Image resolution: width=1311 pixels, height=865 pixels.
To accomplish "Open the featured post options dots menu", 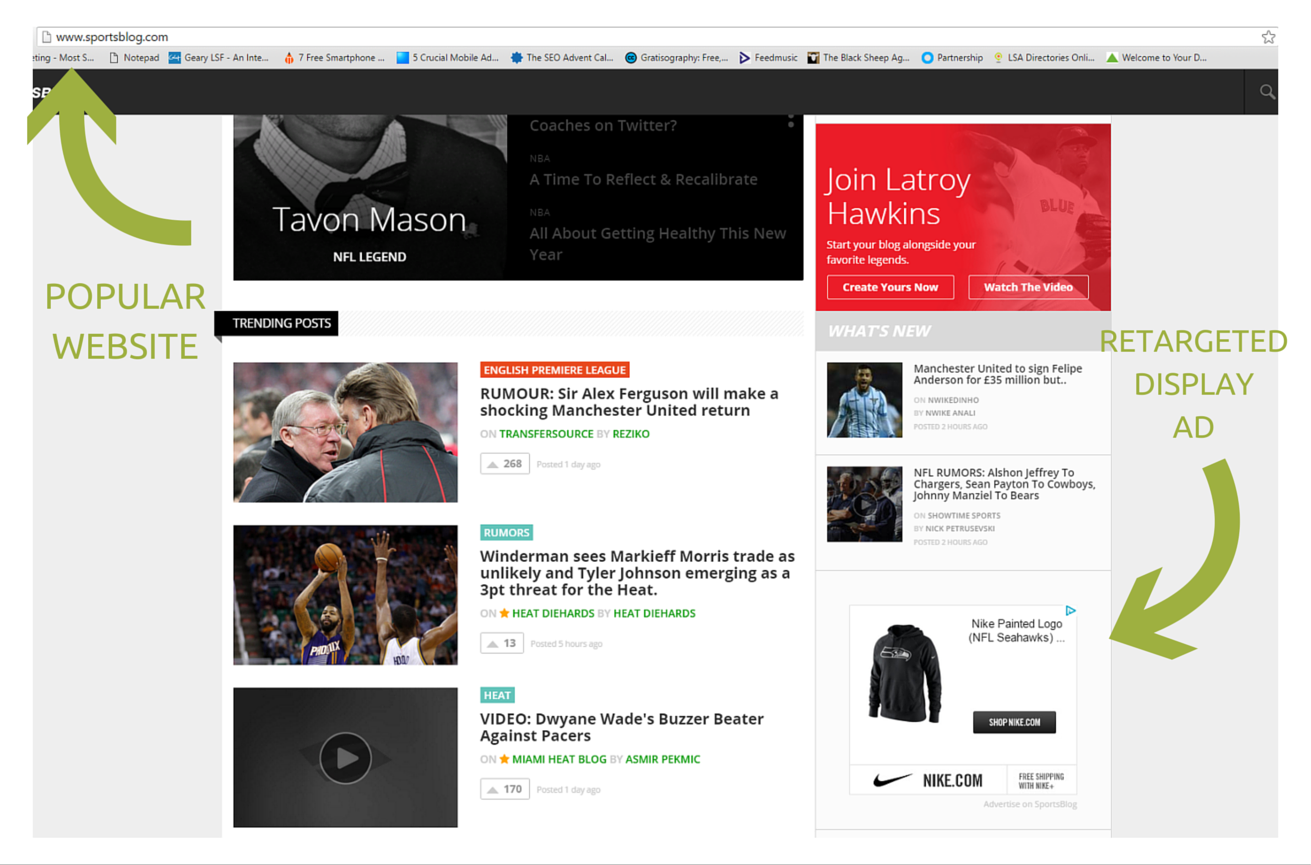I will coord(790,120).
